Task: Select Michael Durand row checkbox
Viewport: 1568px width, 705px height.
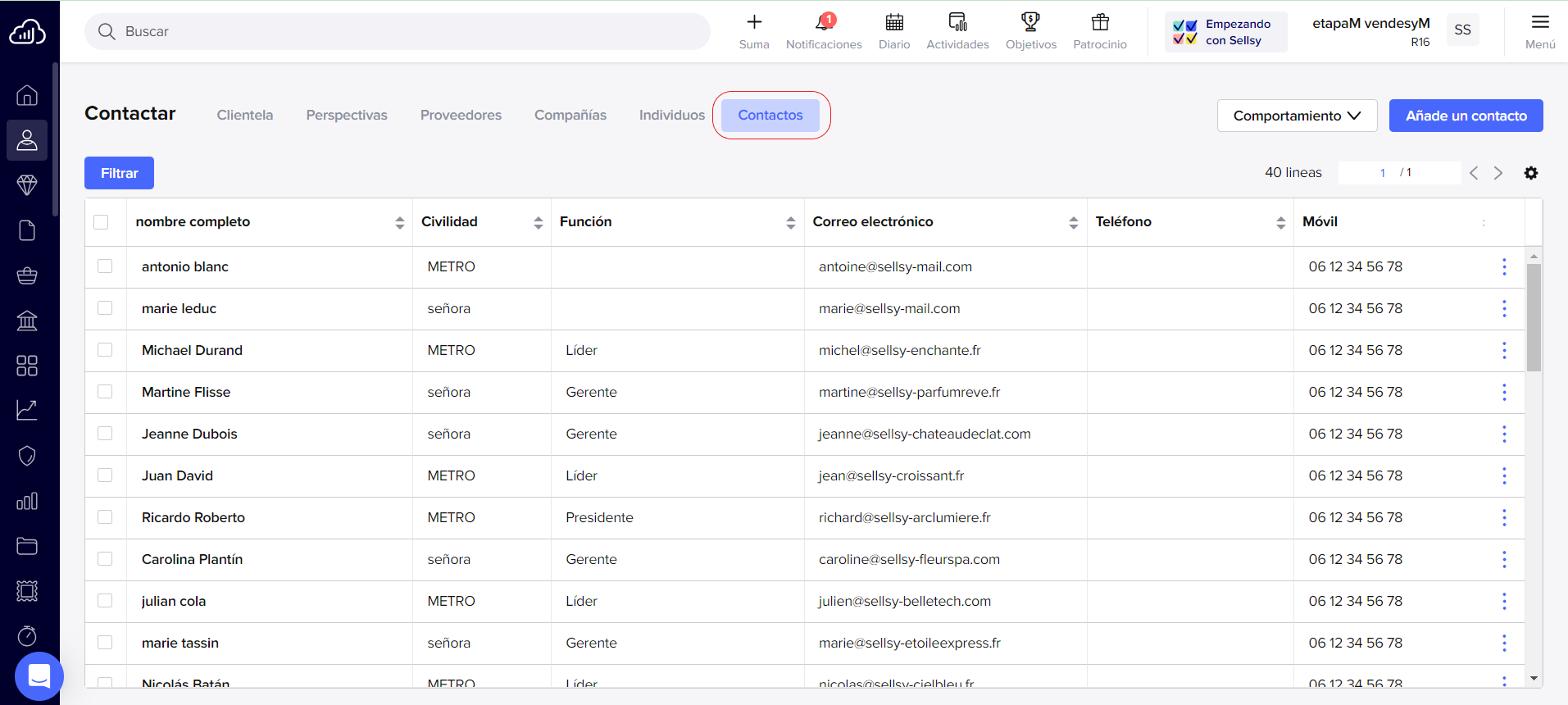Action: coord(105,350)
